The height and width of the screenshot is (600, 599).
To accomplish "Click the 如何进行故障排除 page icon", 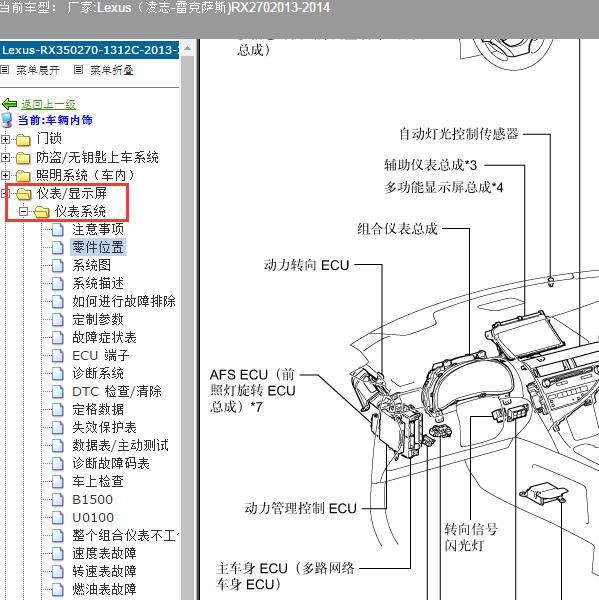I will [x=58, y=302].
